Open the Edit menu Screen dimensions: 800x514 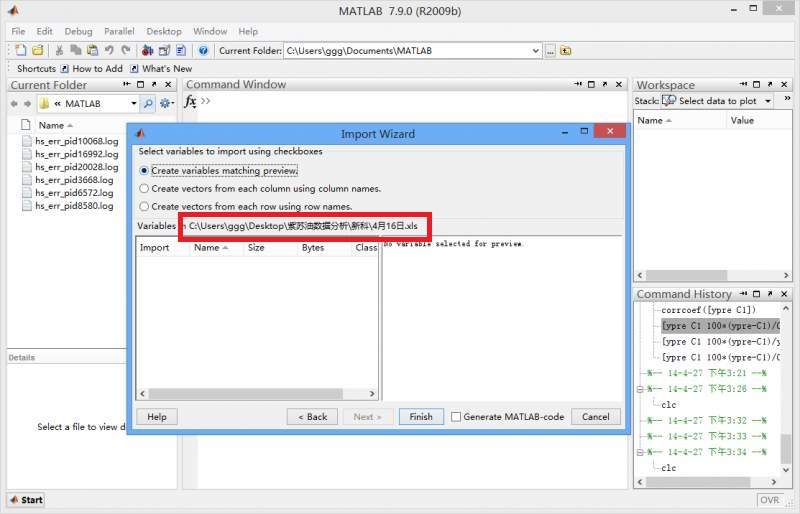coord(44,31)
